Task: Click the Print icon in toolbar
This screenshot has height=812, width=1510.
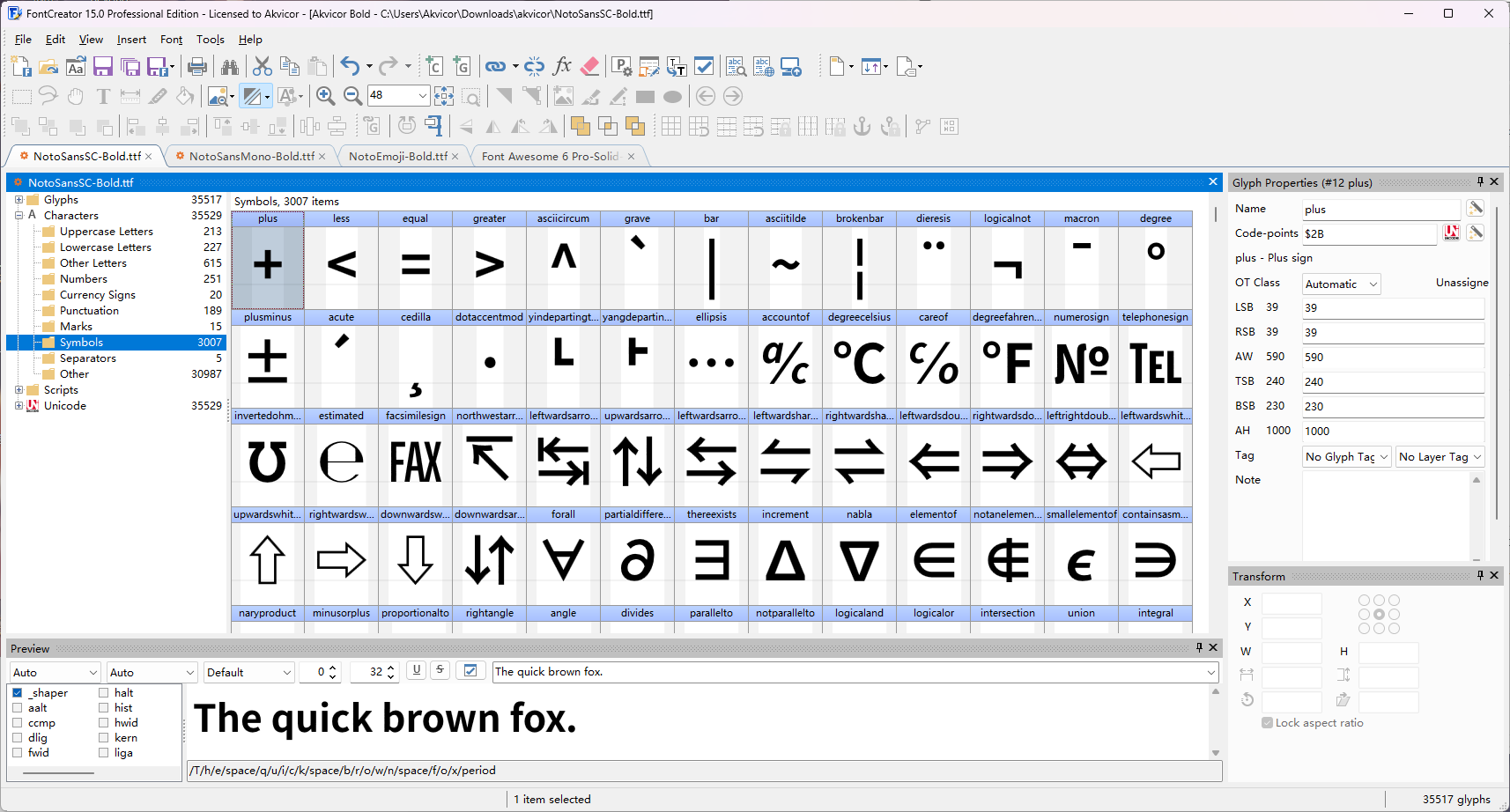Action: pyautogui.click(x=197, y=66)
